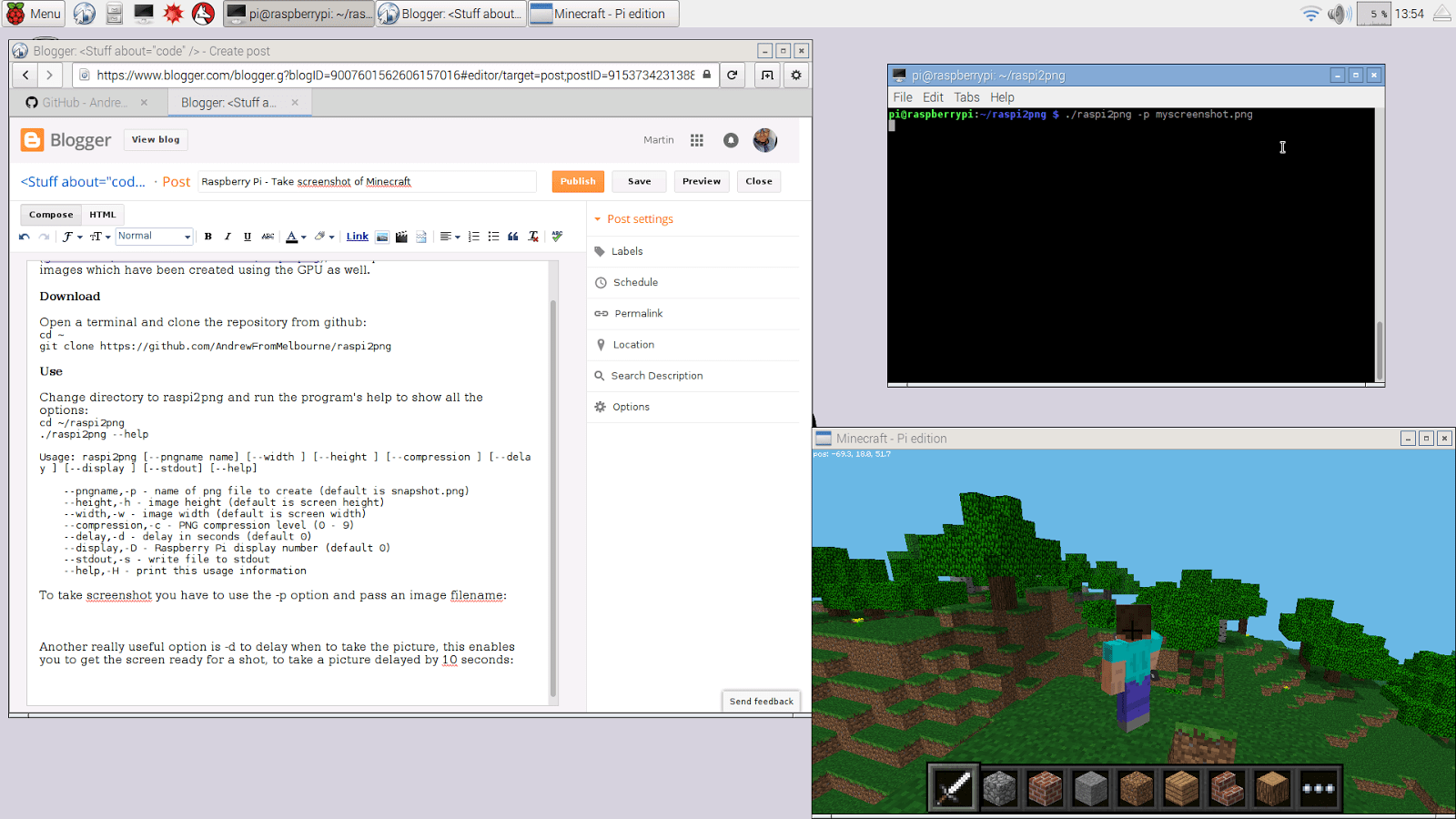1456x819 pixels.
Task: Open Labels in Post settings
Action: [x=627, y=251]
